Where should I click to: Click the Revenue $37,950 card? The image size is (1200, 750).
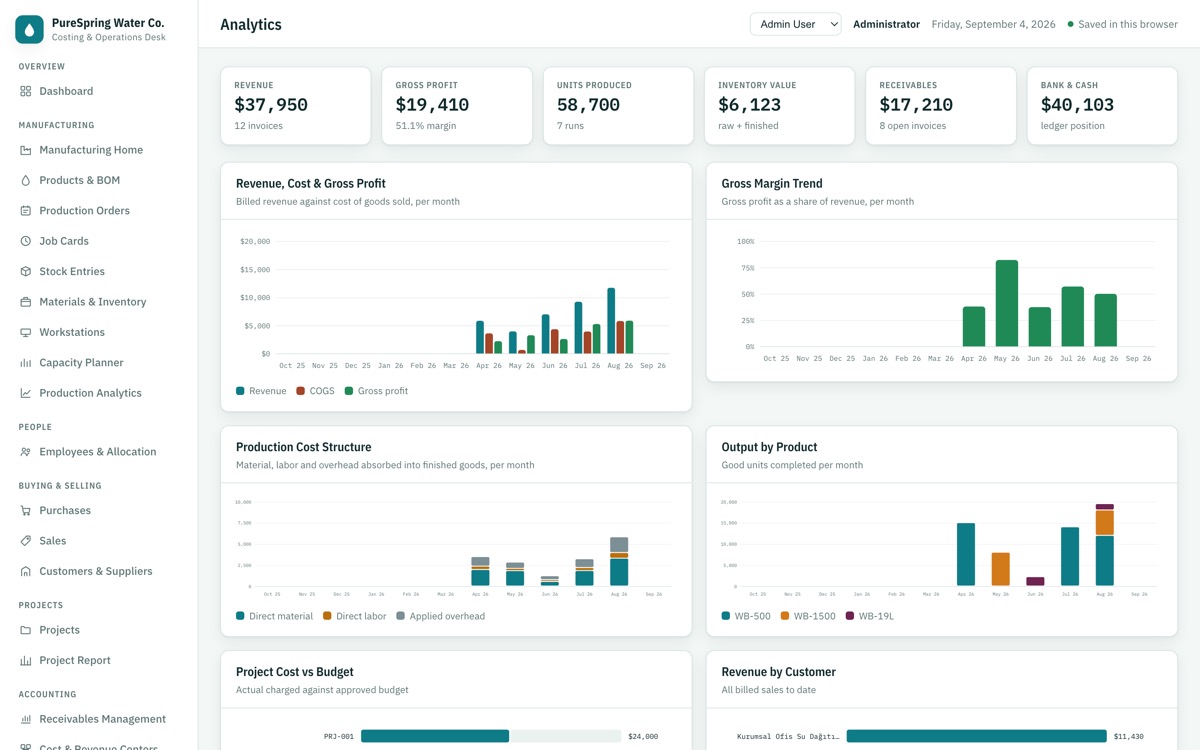click(x=295, y=106)
